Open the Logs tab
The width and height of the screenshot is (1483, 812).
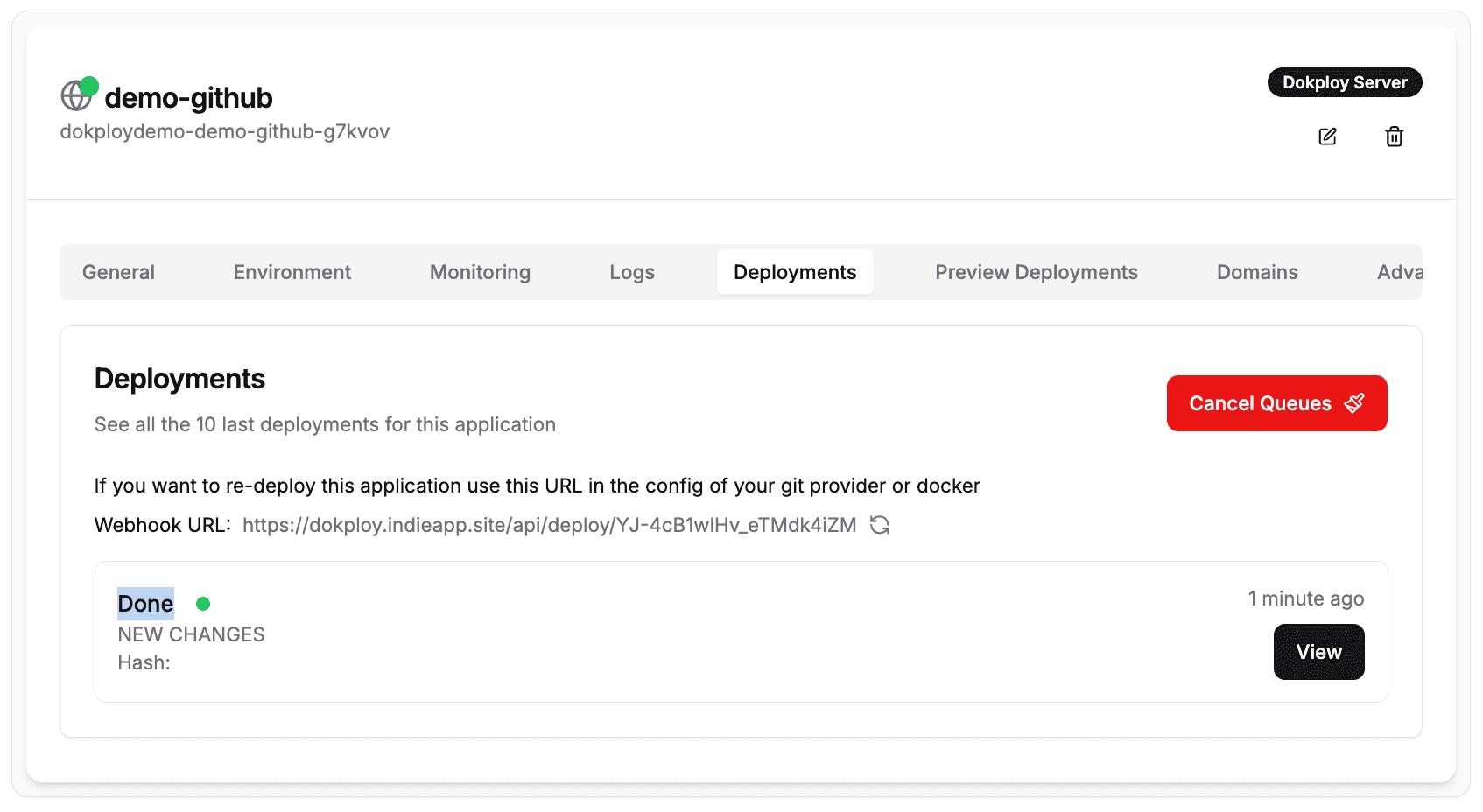tap(631, 272)
